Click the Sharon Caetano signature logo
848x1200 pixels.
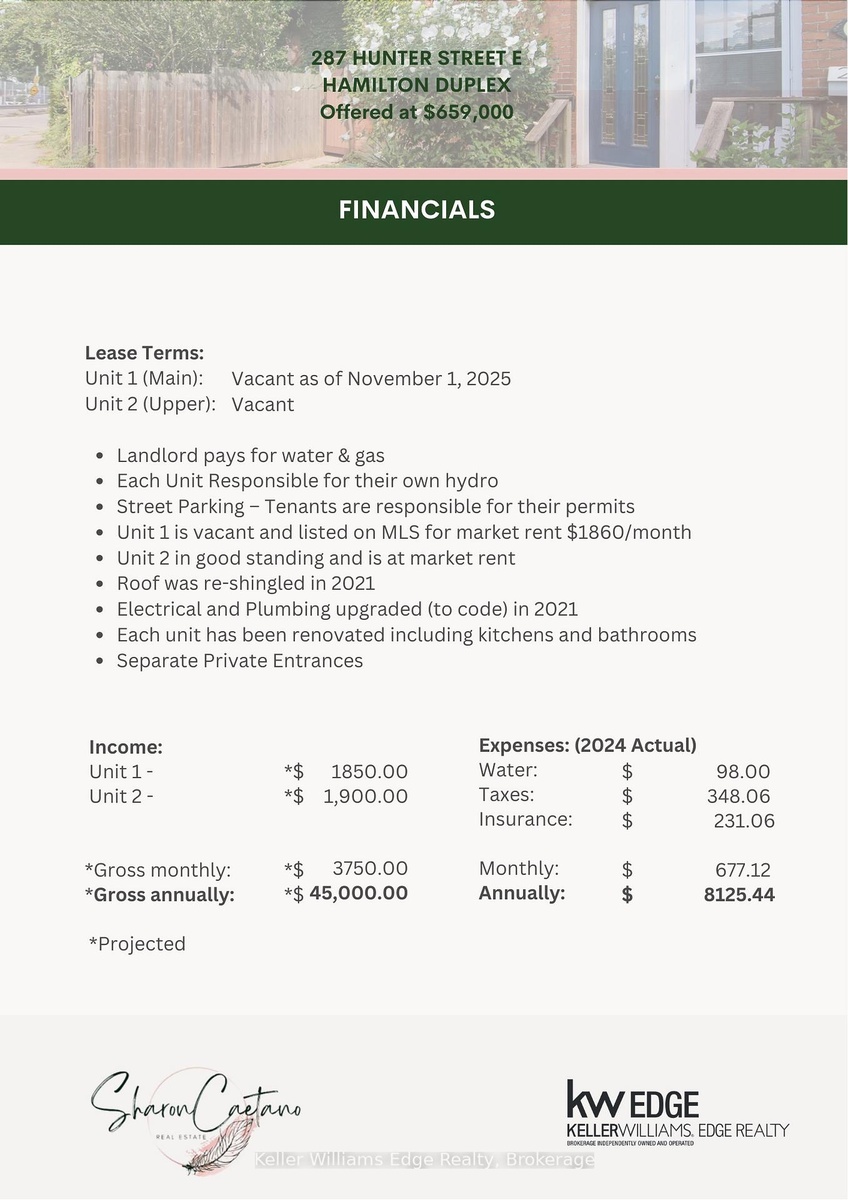196,1102
